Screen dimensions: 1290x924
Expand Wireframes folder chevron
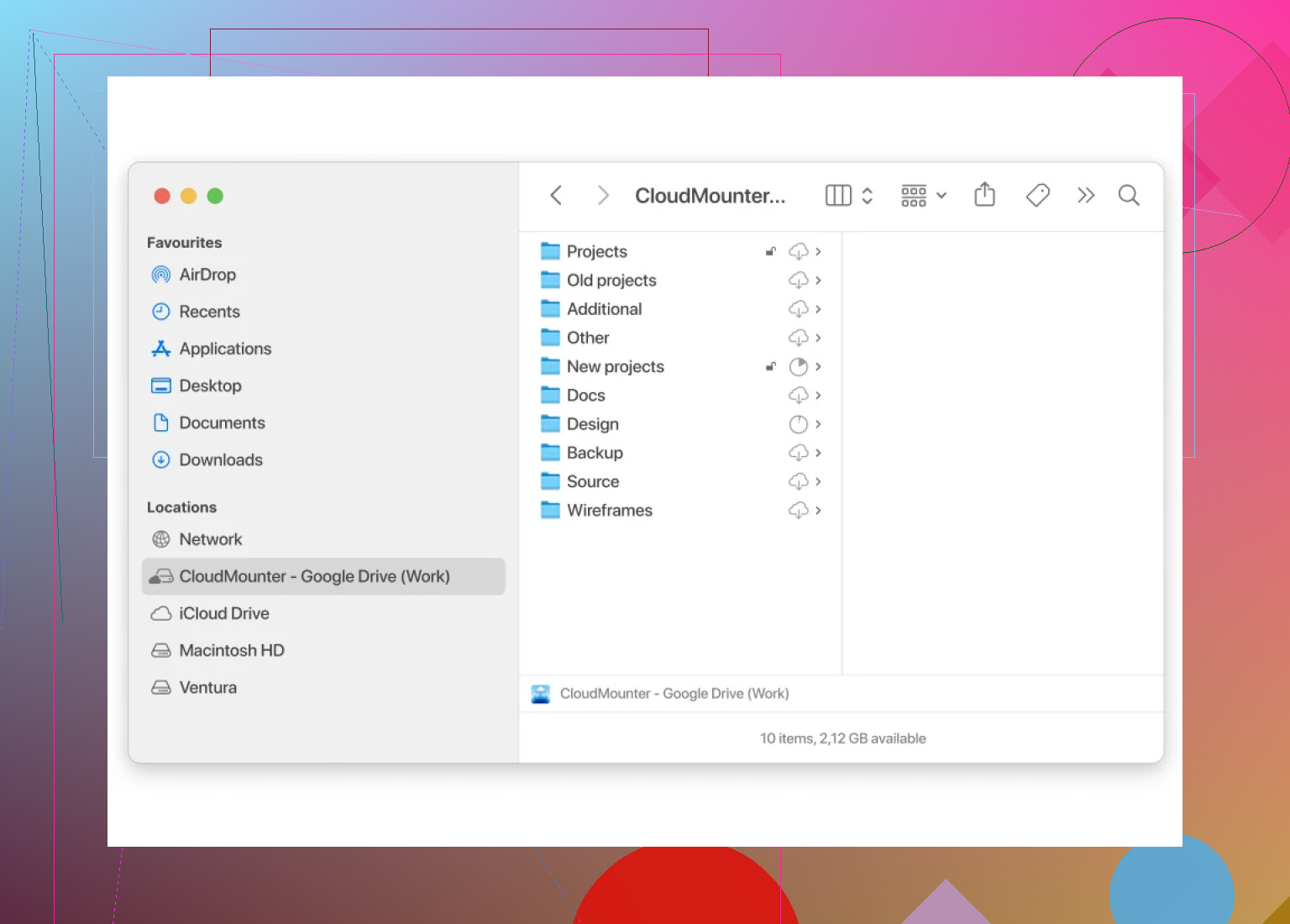(818, 510)
